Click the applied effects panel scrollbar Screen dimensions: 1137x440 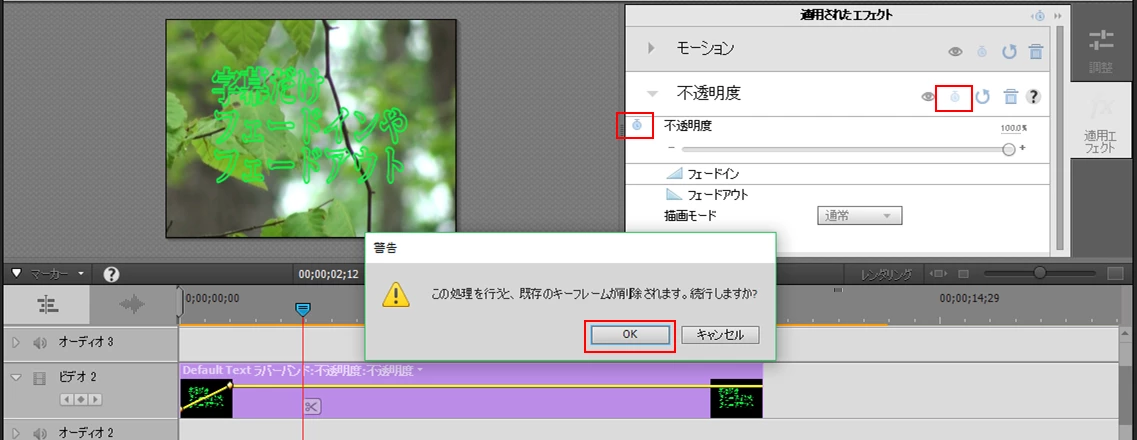1060,138
